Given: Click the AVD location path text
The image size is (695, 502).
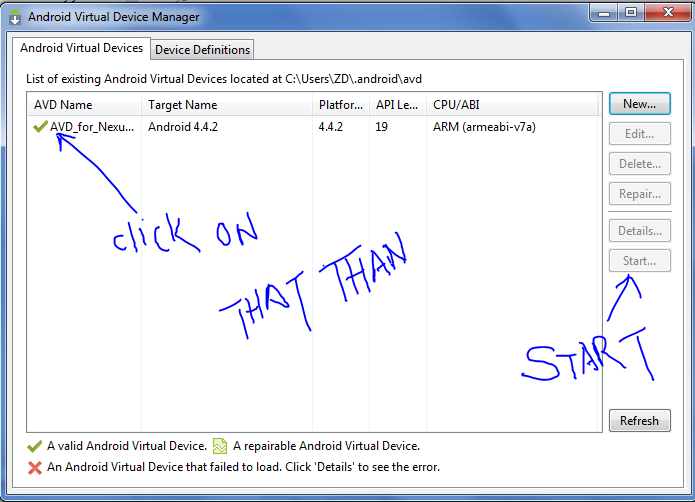Looking at the screenshot, I should coord(353,79).
